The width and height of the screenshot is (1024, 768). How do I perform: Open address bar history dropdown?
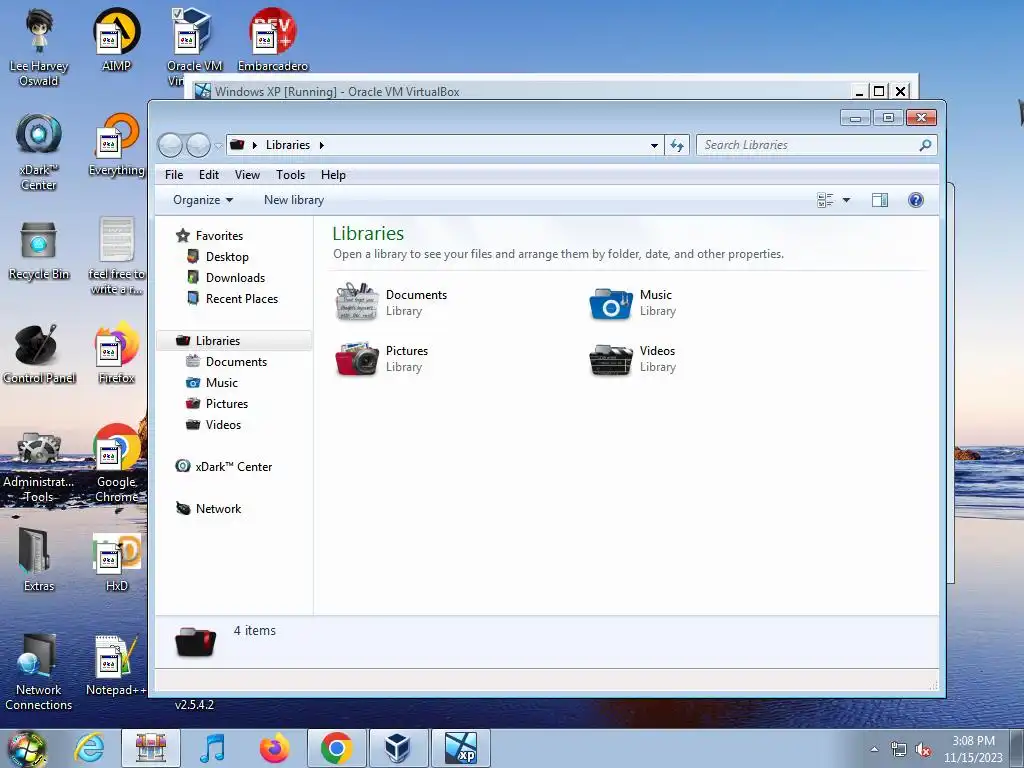(x=654, y=145)
